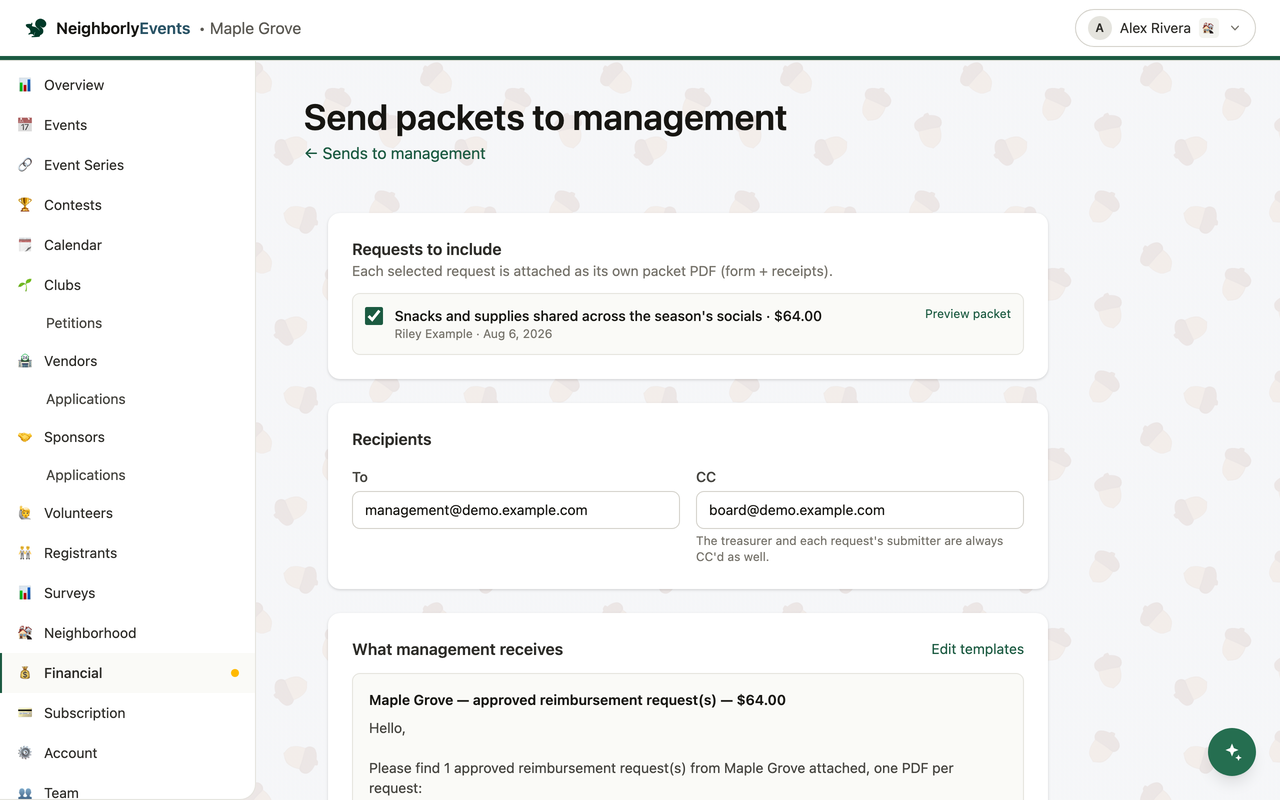
Task: Click the email subject line showing $64.00
Action: pyautogui.click(x=577, y=700)
